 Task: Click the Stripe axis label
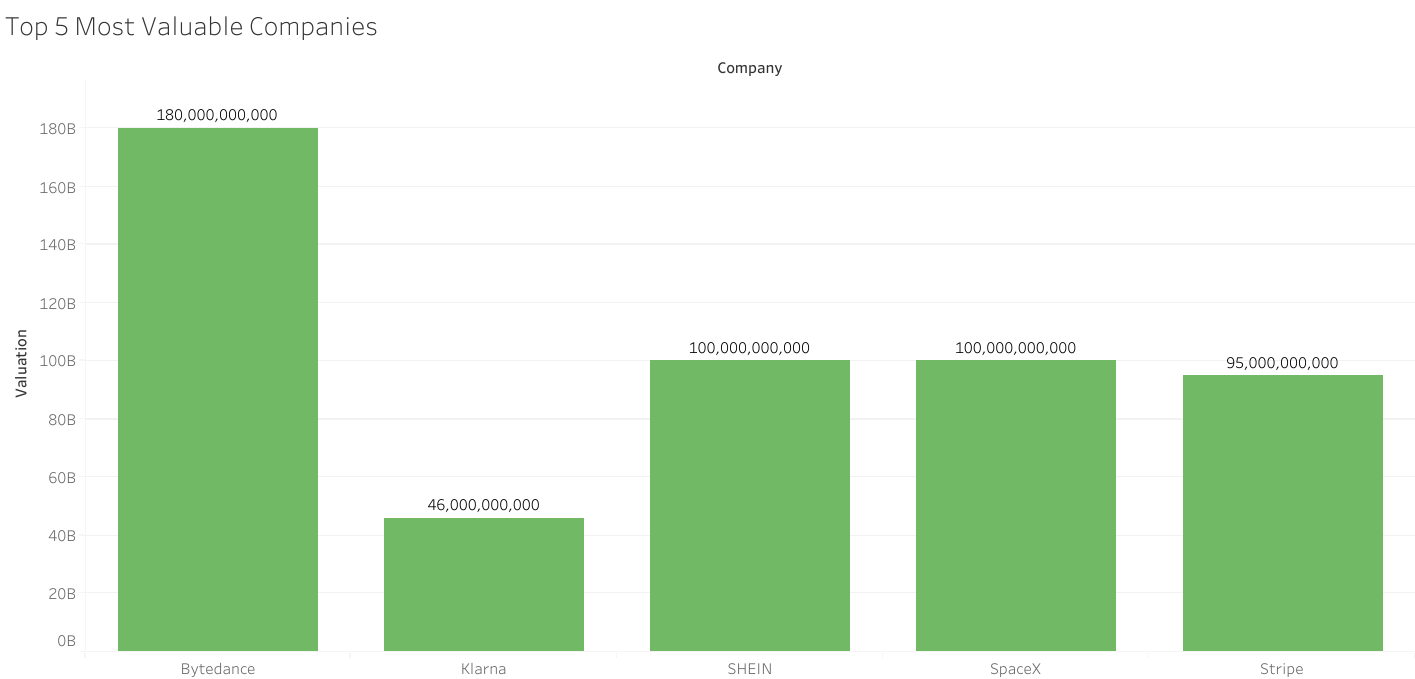(1283, 669)
